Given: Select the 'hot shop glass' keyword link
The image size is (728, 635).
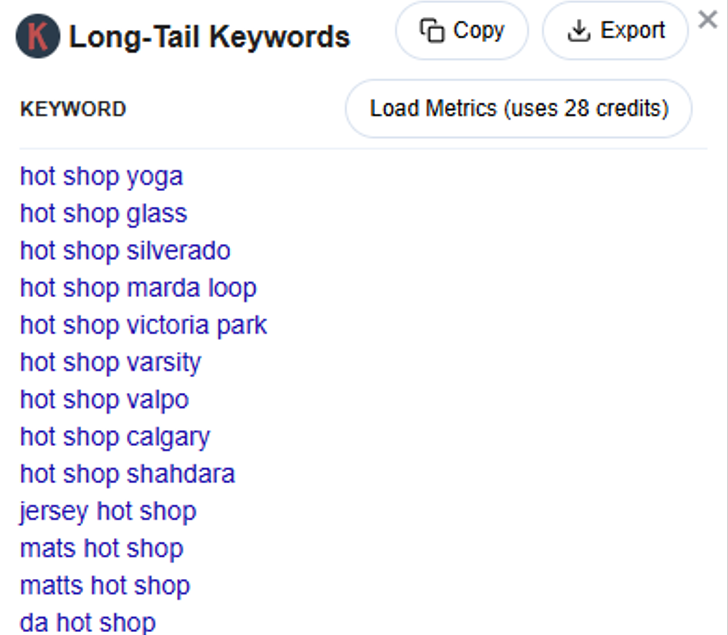Looking at the screenshot, I should (103, 214).
